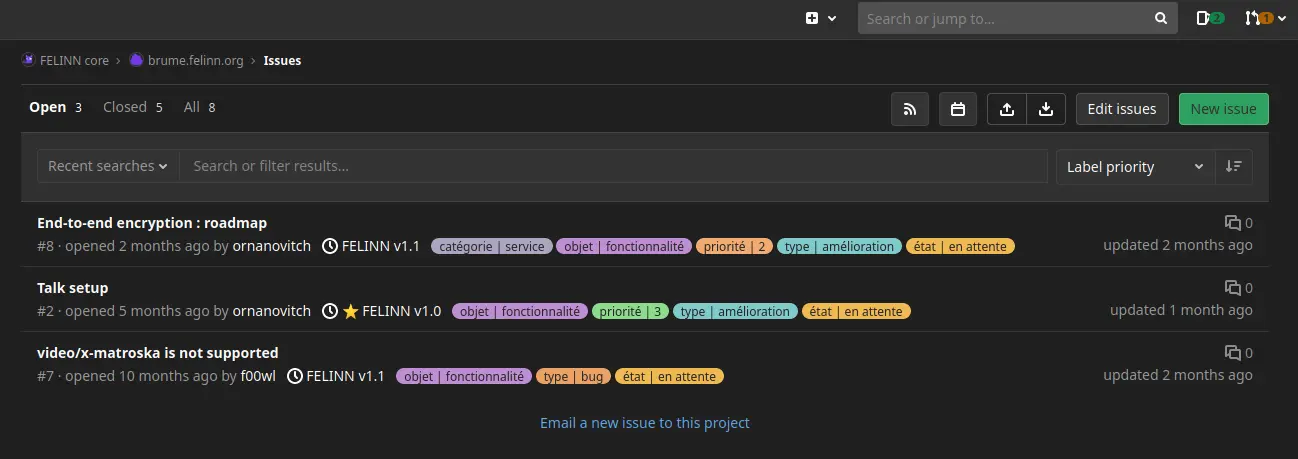
Task: Open merge requests dropdown in top bar
Action: click(1265, 18)
